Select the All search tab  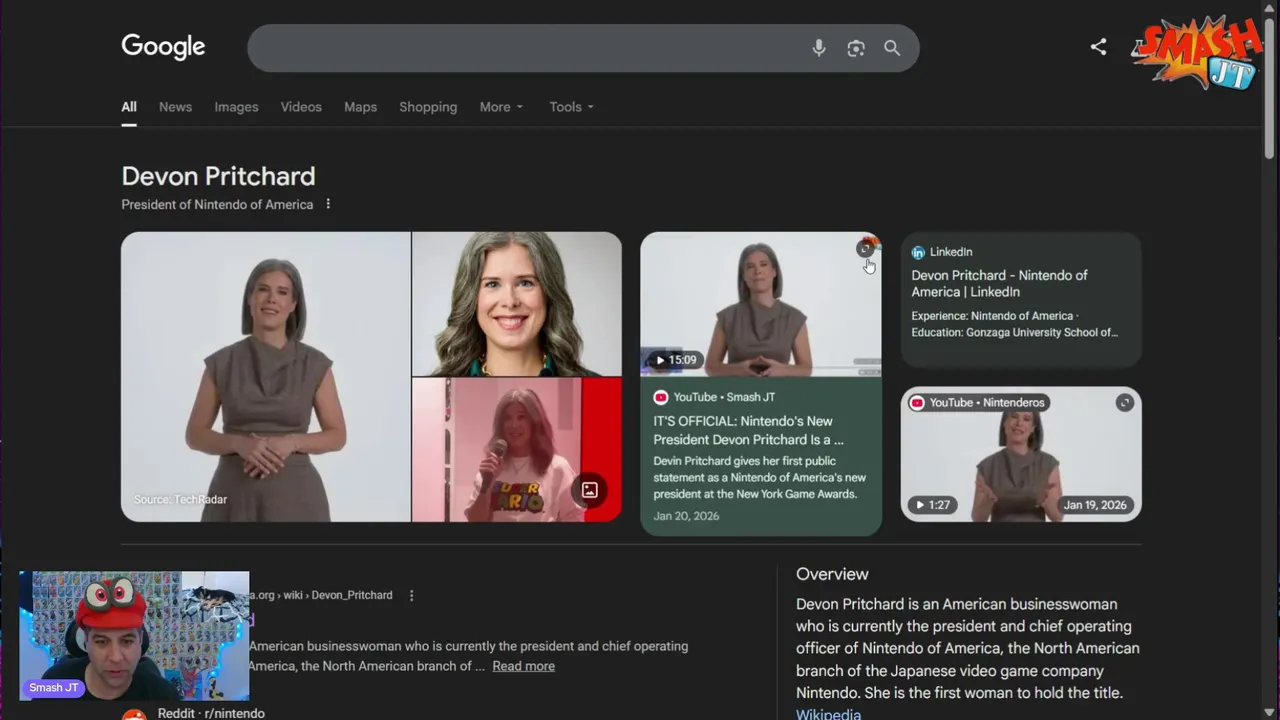[129, 107]
